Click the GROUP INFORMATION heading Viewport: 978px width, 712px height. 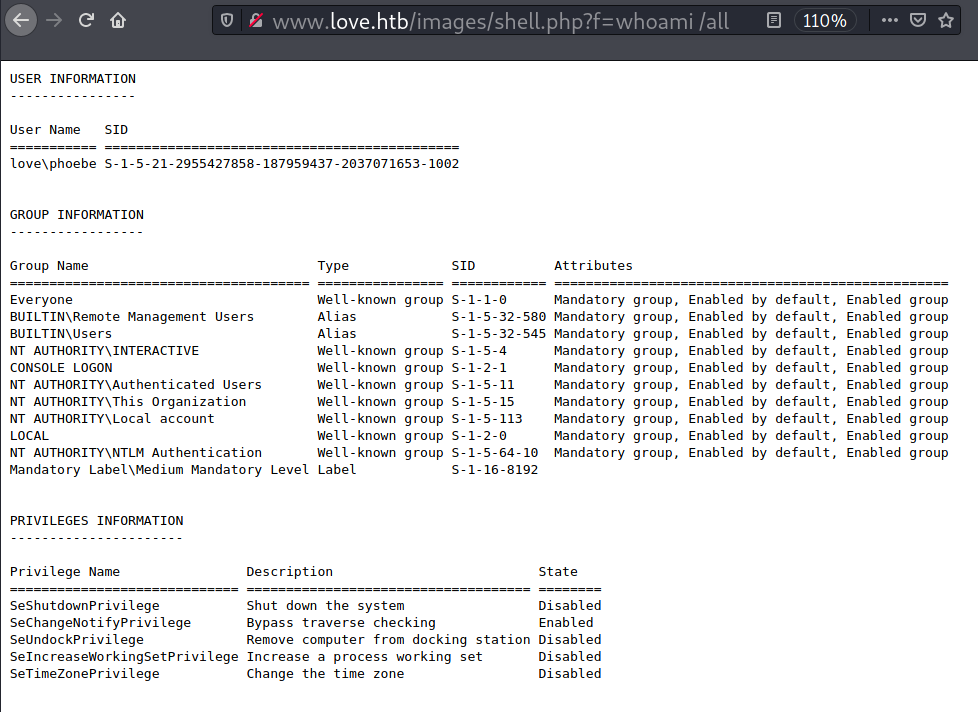[77, 214]
